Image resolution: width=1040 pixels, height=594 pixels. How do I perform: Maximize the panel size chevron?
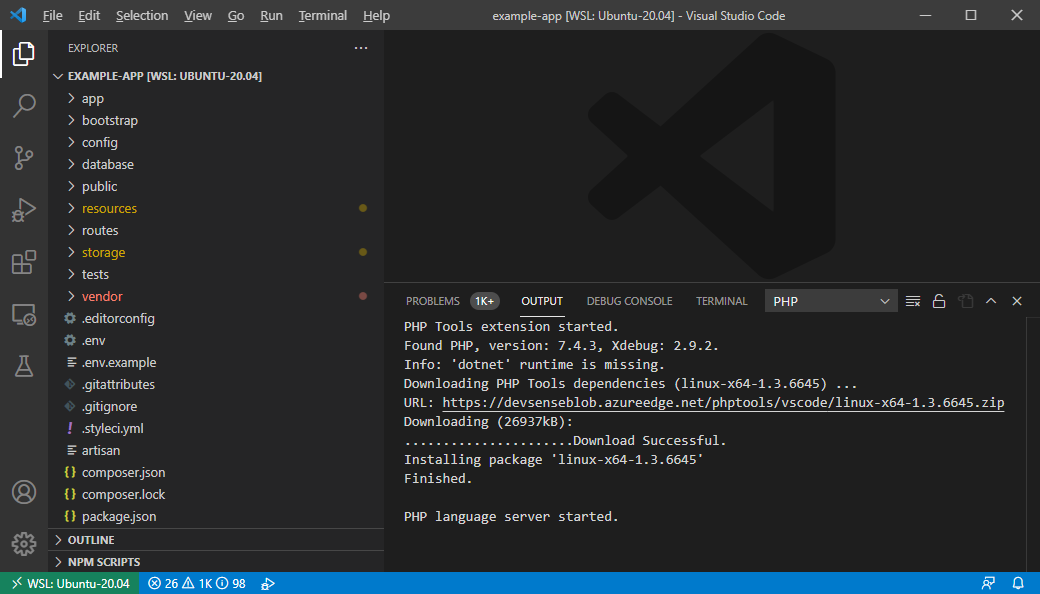click(x=991, y=301)
